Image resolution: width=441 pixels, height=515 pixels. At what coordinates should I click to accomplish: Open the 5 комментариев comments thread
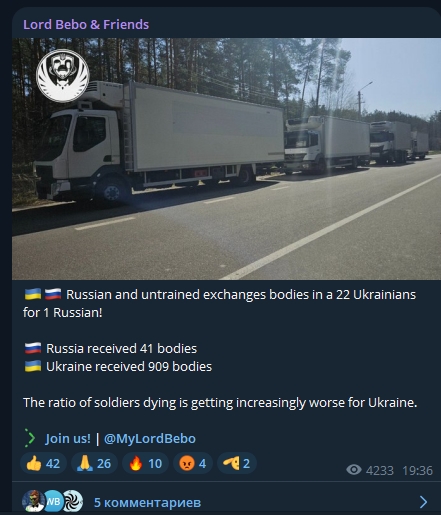point(147,502)
